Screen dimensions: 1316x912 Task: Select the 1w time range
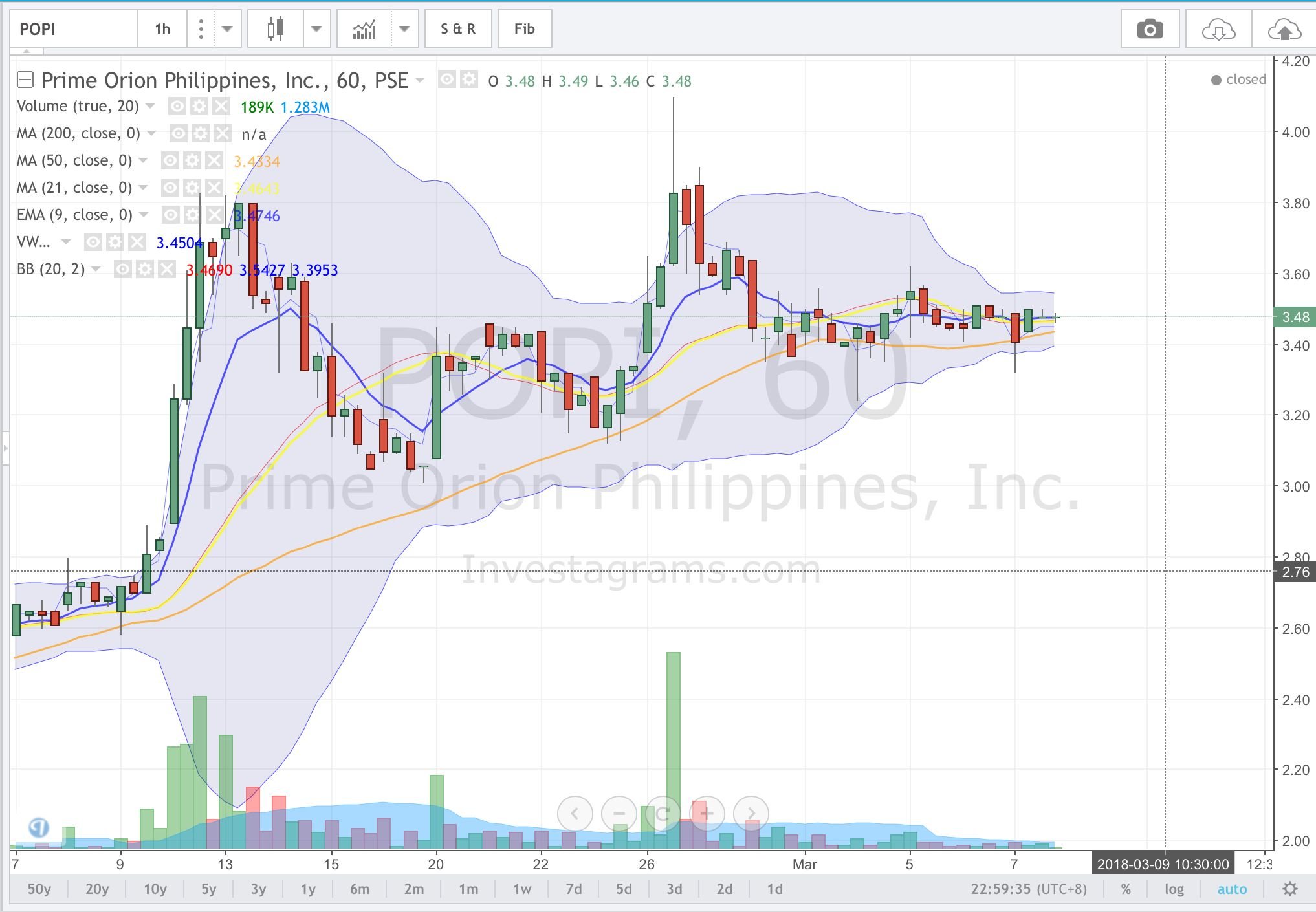522,889
